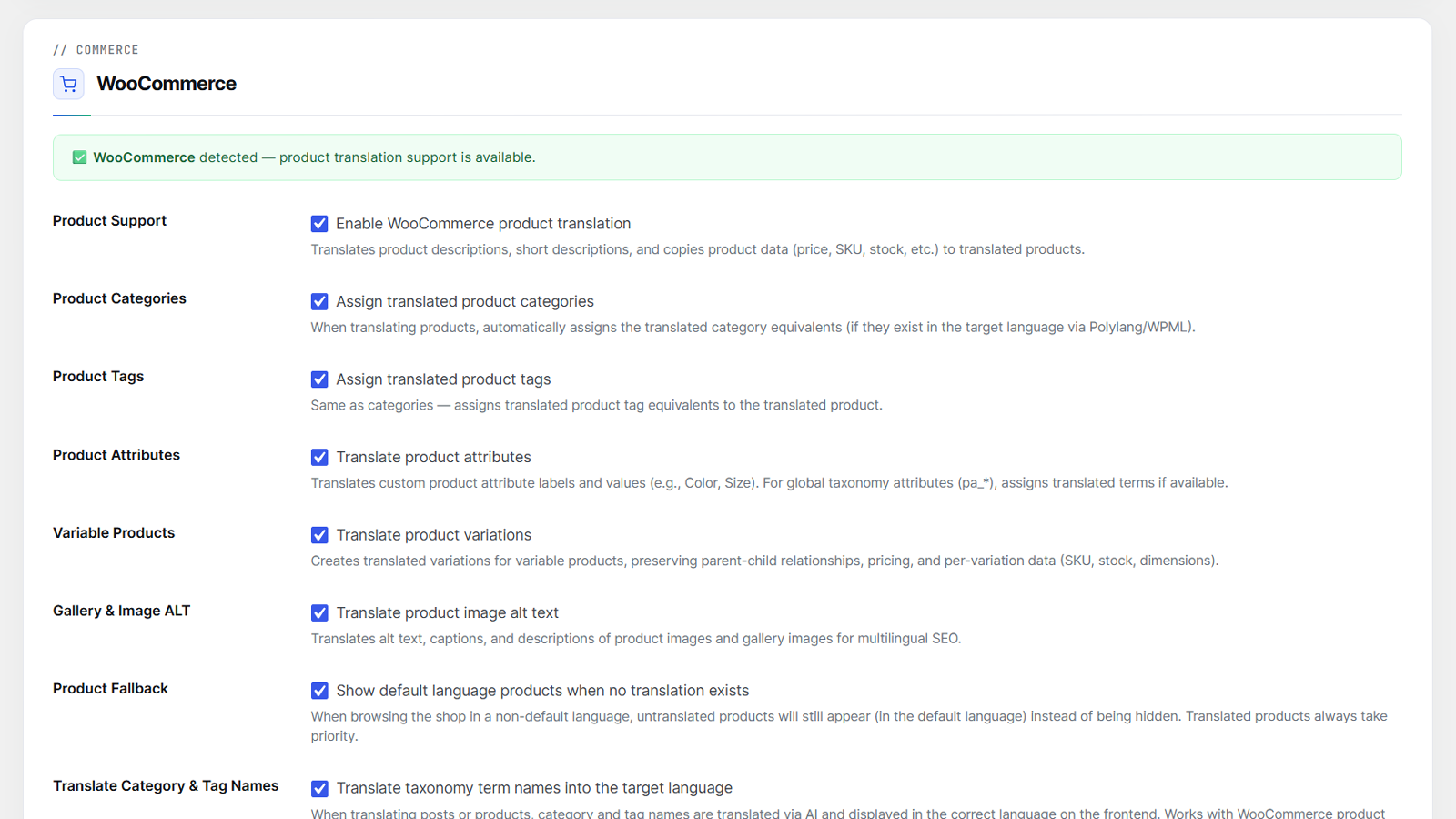Click the Show default language products label
This screenshot has height=819, width=1456.
542,691
